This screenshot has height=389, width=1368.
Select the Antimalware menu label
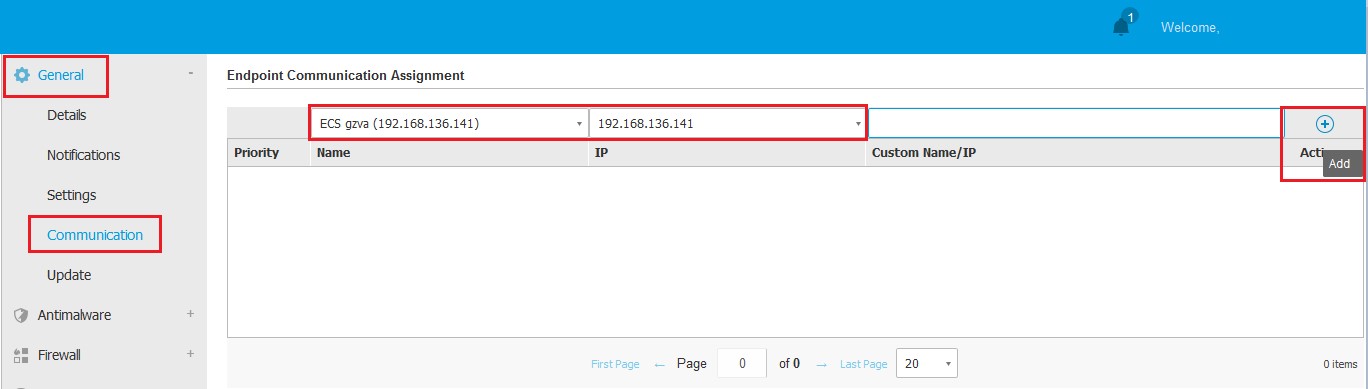[x=75, y=315]
